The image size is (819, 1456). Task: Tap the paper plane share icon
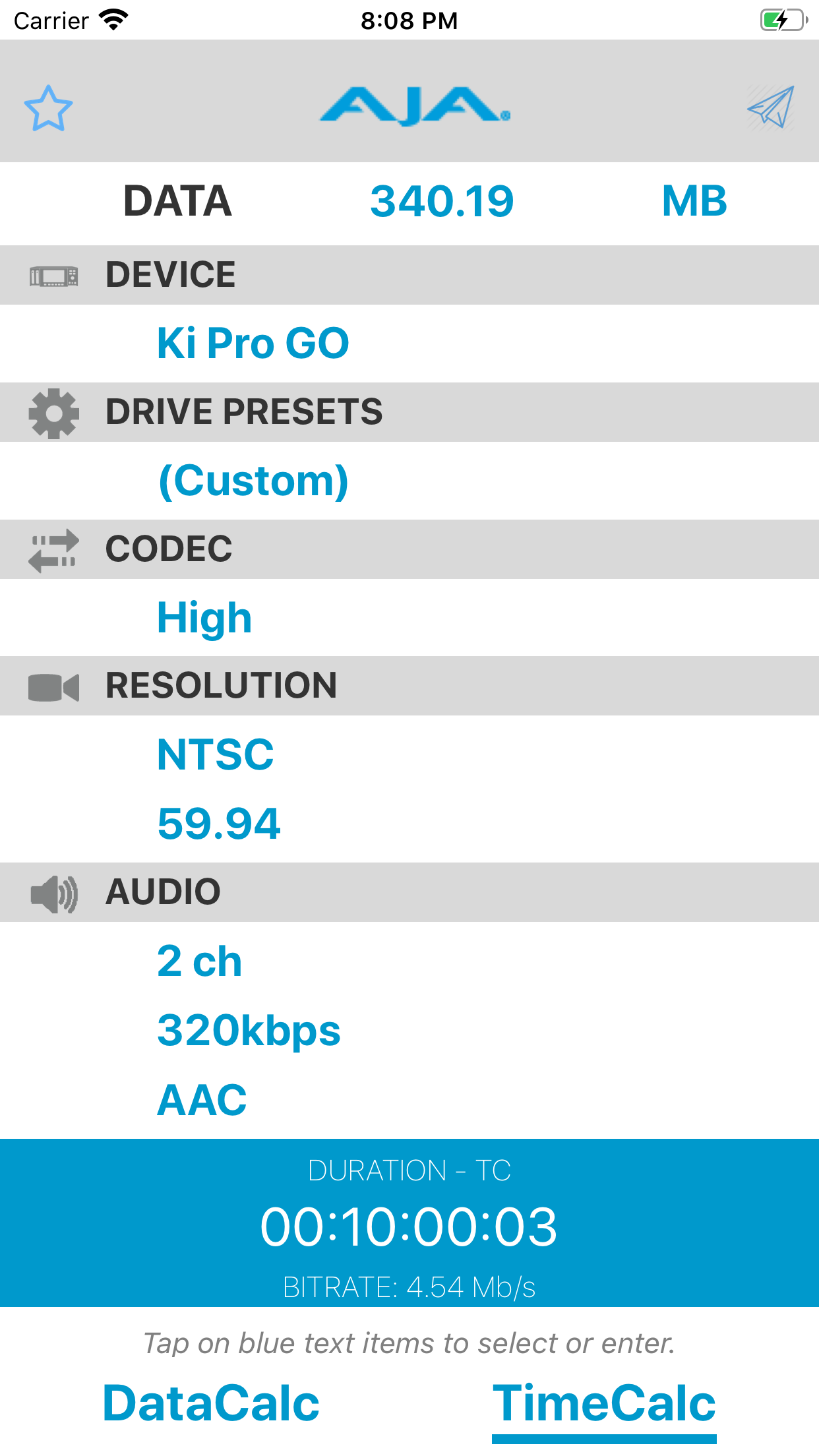770,107
